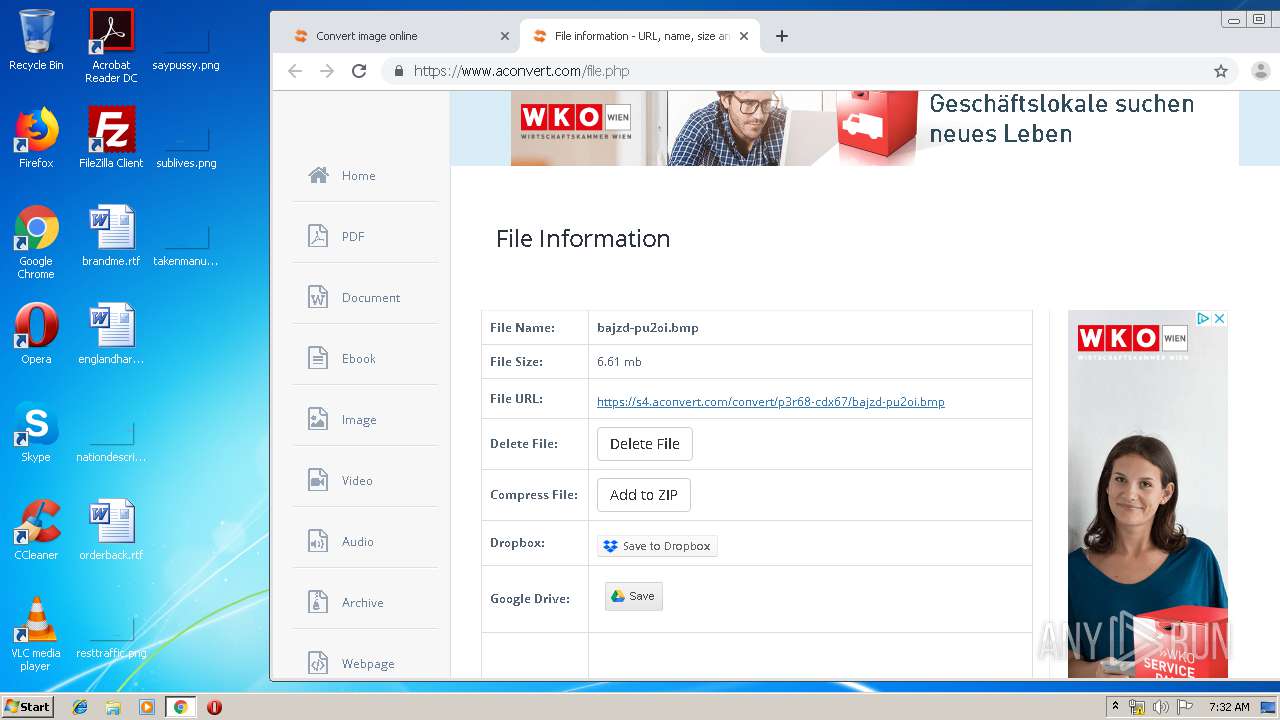Viewport: 1280px width, 720px height.
Task: Open a new browser tab
Action: (782, 36)
